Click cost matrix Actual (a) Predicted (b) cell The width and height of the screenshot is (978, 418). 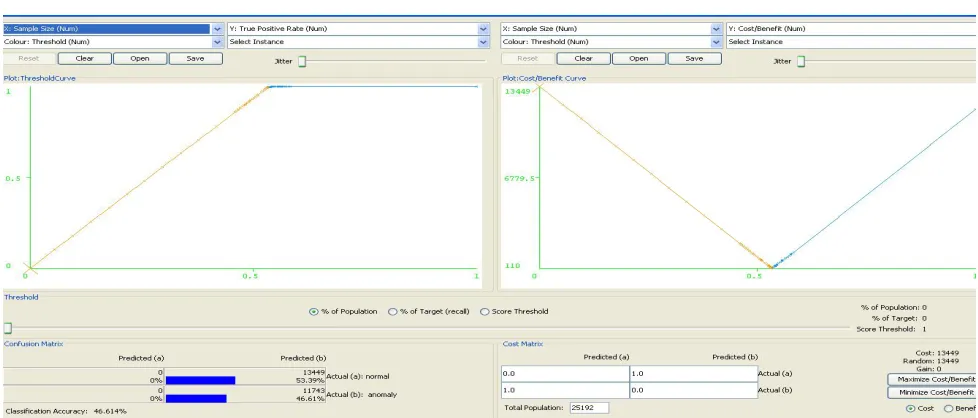click(x=693, y=373)
